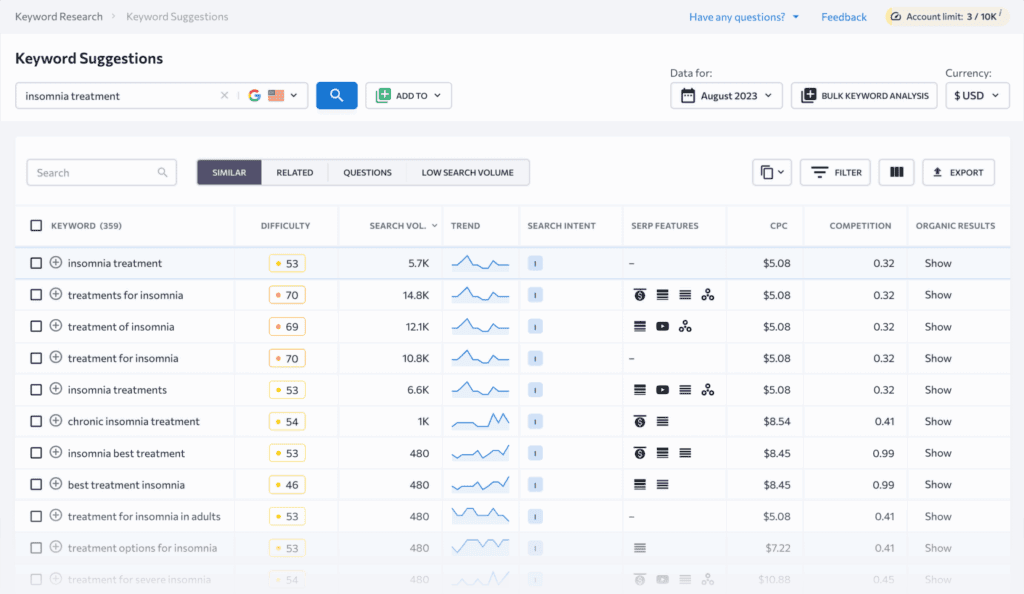The height and width of the screenshot is (594, 1024).
Task: Click the blue search magnifier button
Action: click(x=337, y=96)
